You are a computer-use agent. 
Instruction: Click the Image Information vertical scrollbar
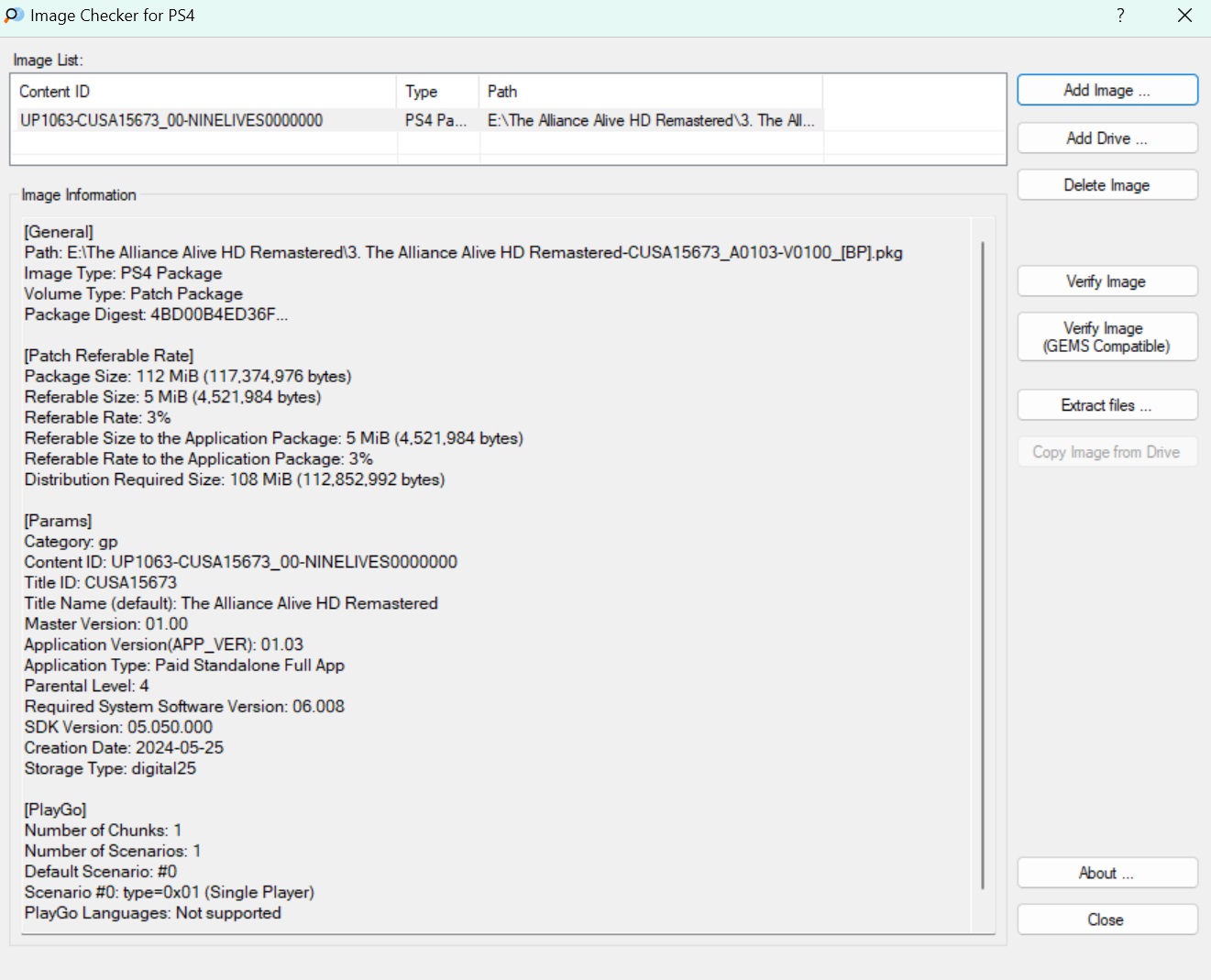pyautogui.click(x=982, y=565)
